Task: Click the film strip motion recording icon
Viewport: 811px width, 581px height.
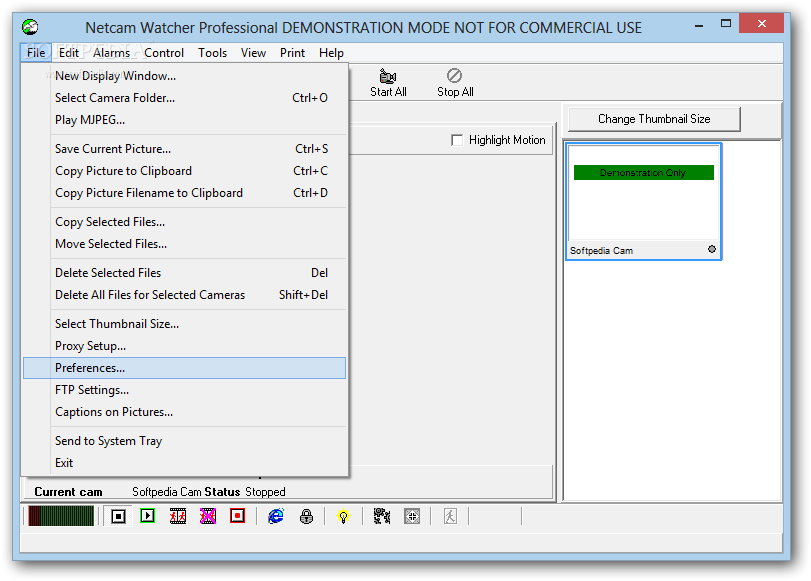Action: [x=178, y=516]
